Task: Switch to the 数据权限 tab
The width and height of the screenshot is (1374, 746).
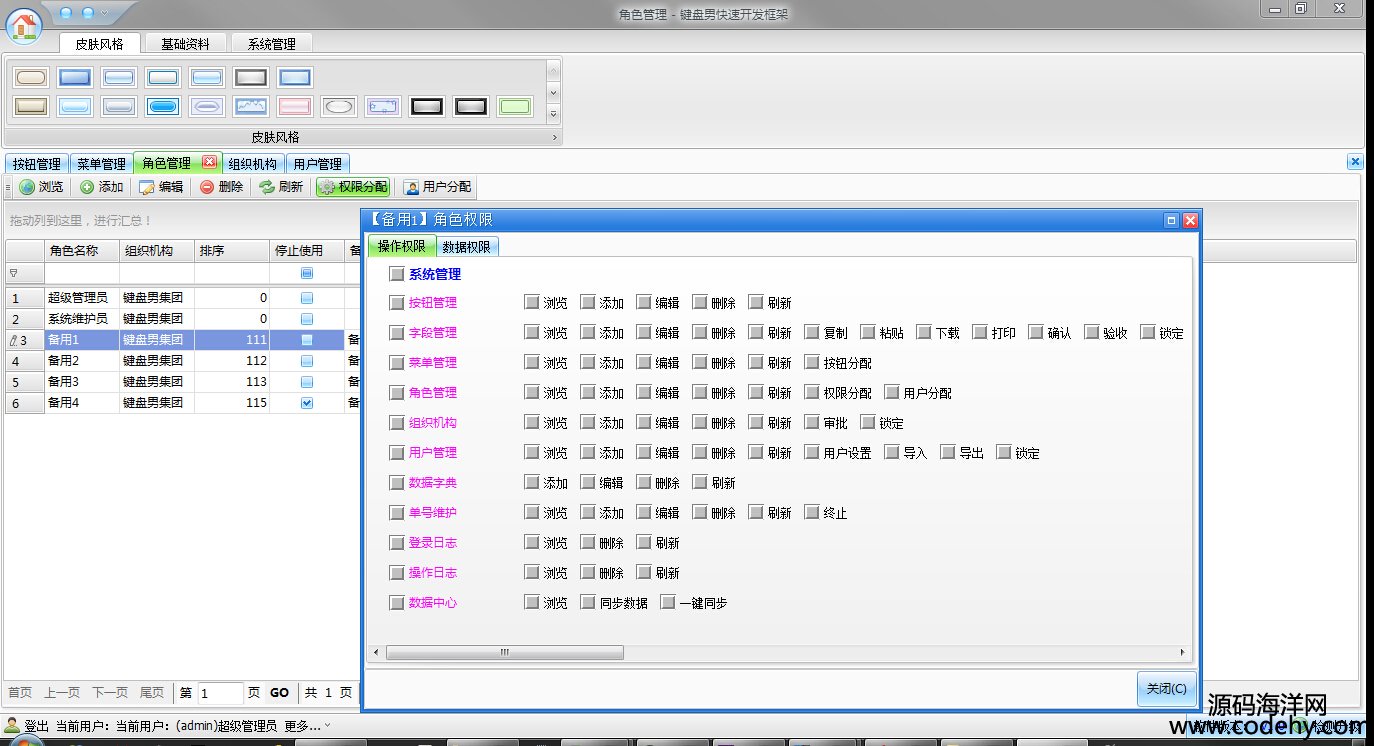Action: [x=466, y=247]
